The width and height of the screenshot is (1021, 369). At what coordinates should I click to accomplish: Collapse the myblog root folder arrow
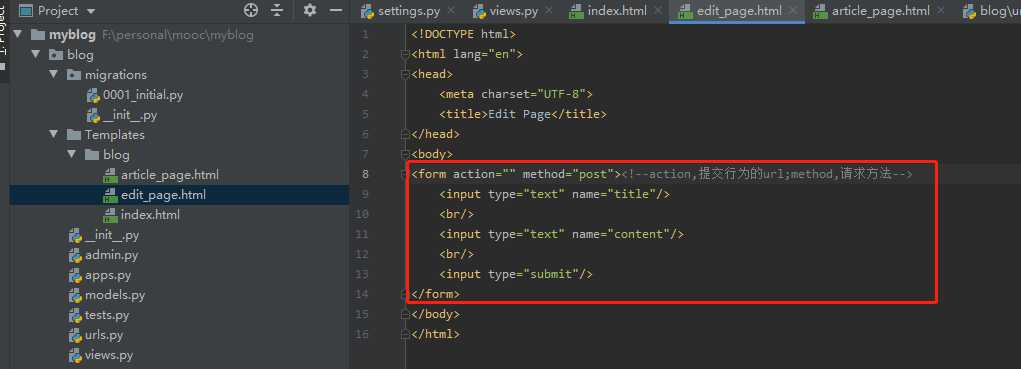point(18,34)
